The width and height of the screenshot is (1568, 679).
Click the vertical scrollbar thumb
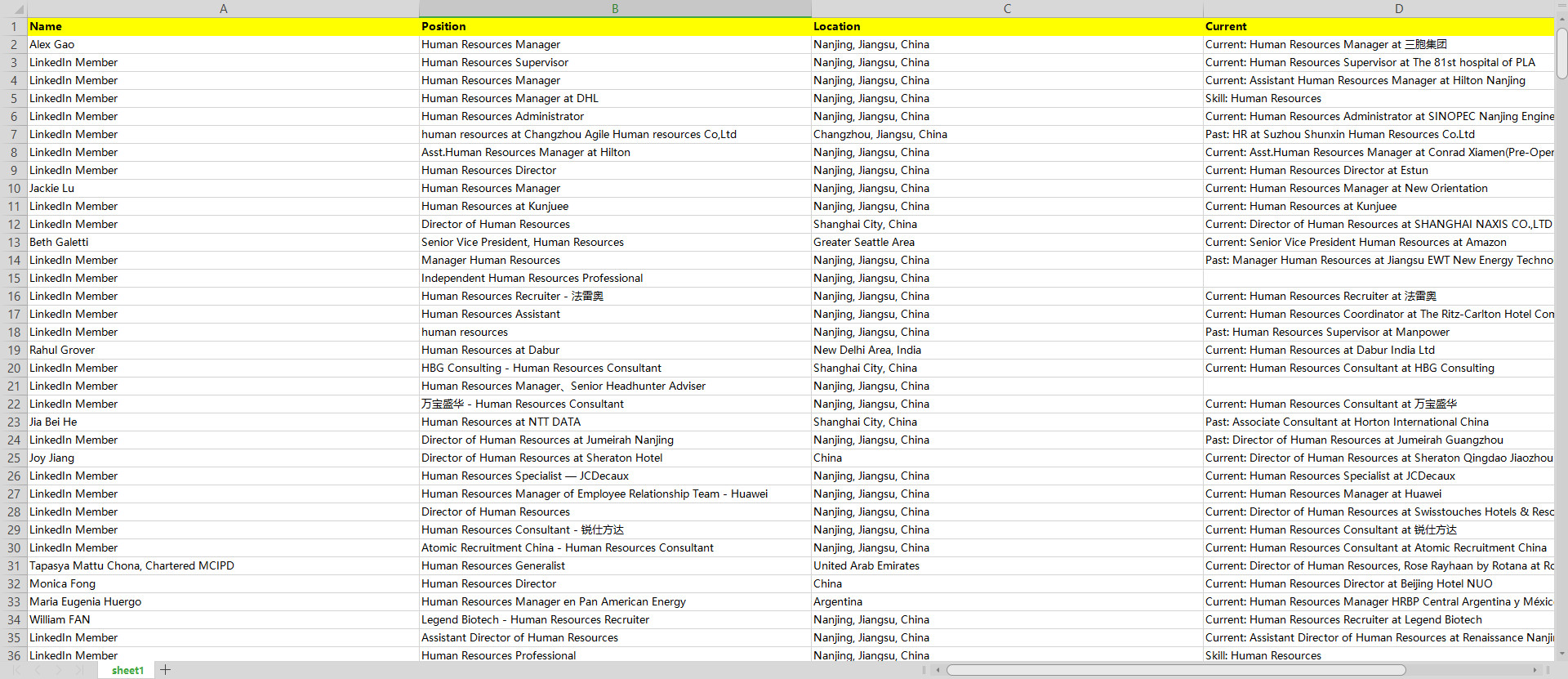(x=1561, y=54)
